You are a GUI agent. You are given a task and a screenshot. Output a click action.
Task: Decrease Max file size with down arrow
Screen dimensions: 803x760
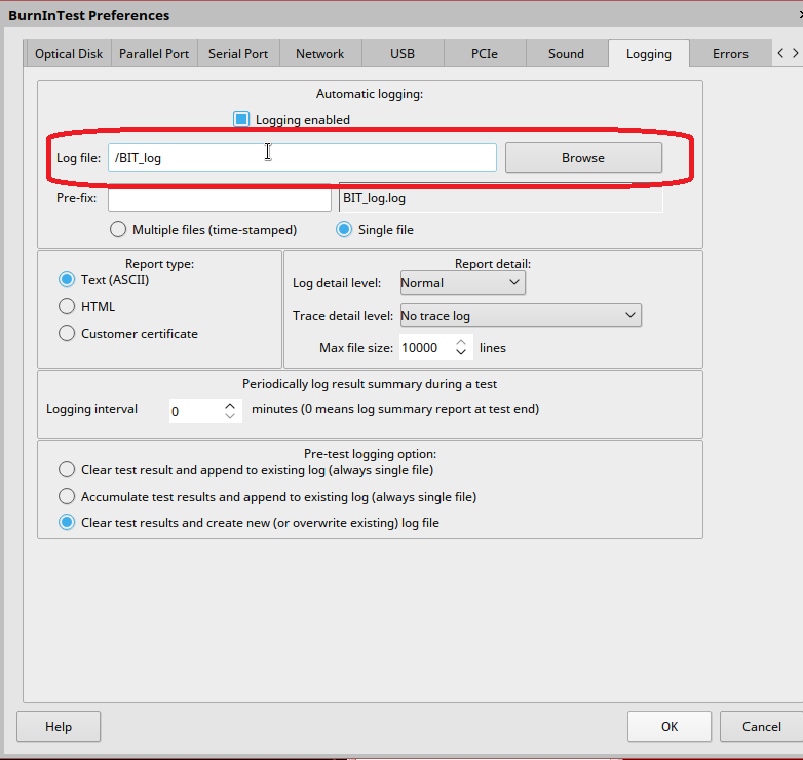tap(461, 353)
